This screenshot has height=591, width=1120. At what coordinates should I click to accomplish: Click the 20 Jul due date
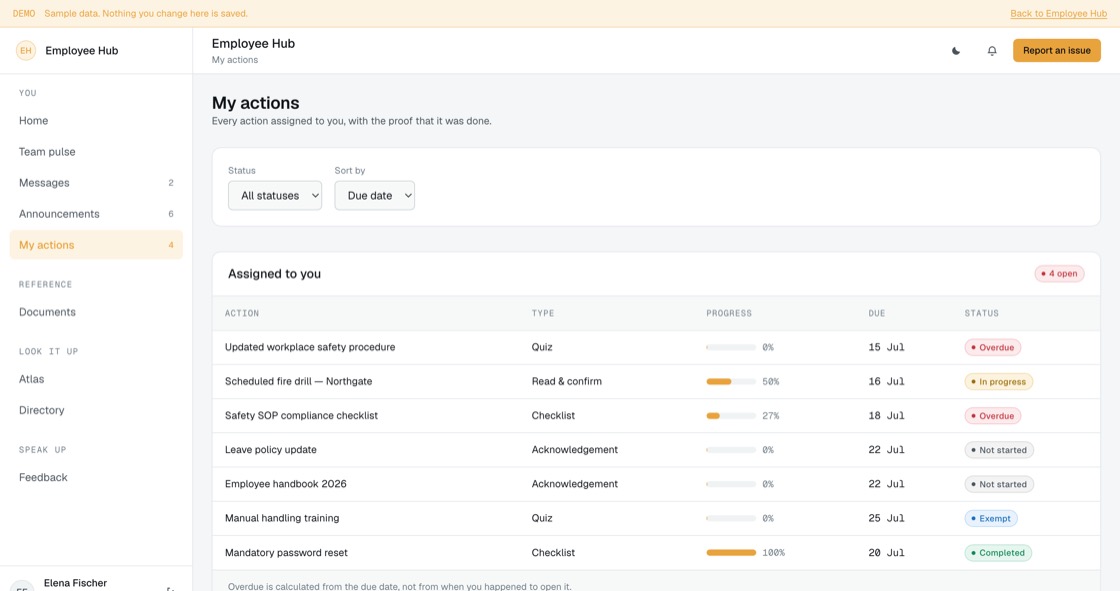click(x=886, y=553)
